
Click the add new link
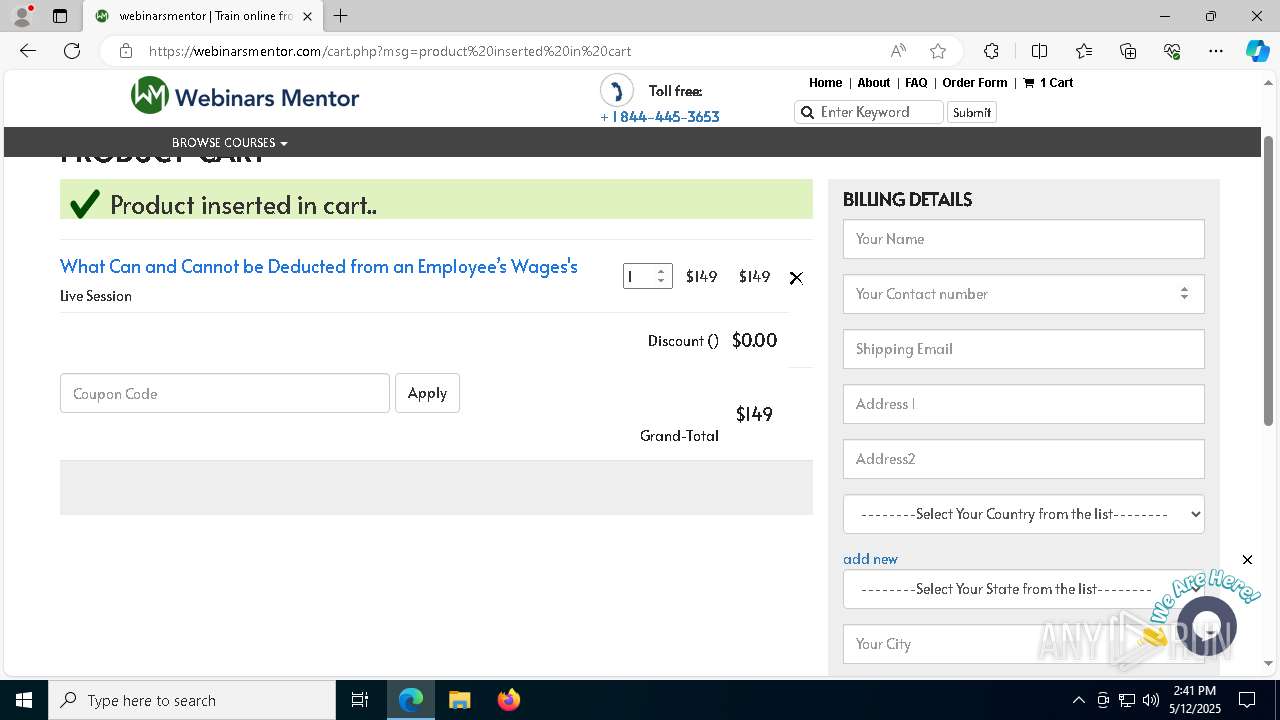point(870,559)
